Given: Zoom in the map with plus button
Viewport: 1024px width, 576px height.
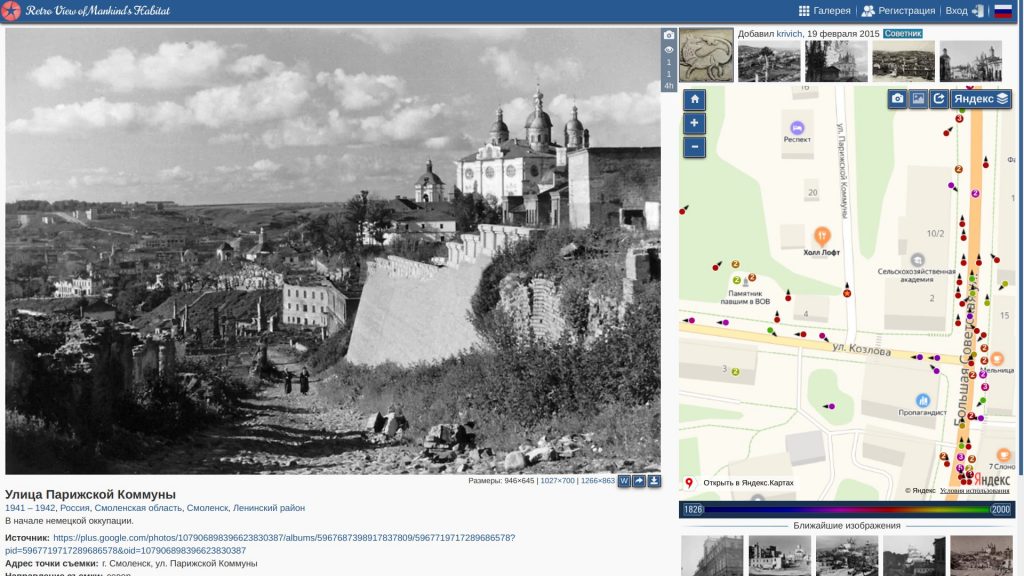Looking at the screenshot, I should pyautogui.click(x=694, y=124).
